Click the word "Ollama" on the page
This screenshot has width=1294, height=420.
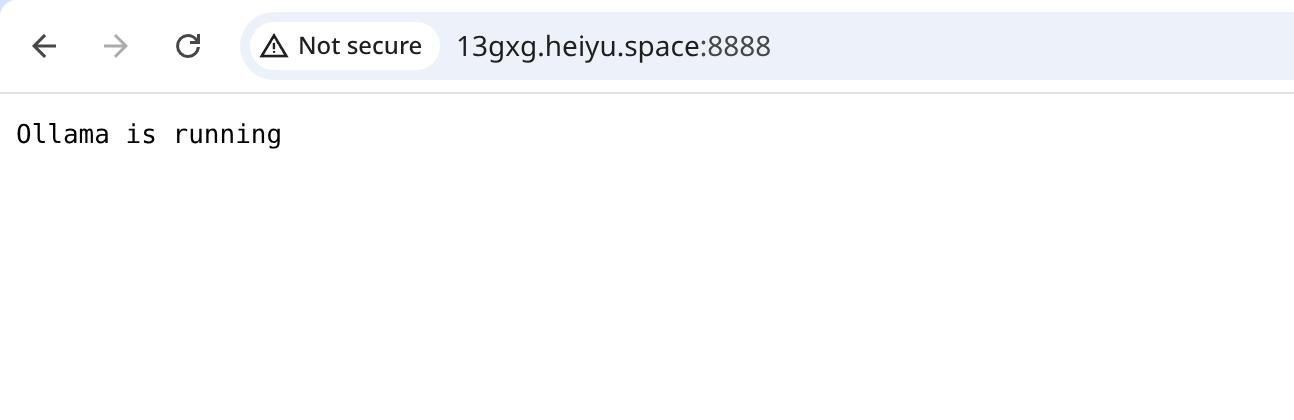[x=63, y=134]
